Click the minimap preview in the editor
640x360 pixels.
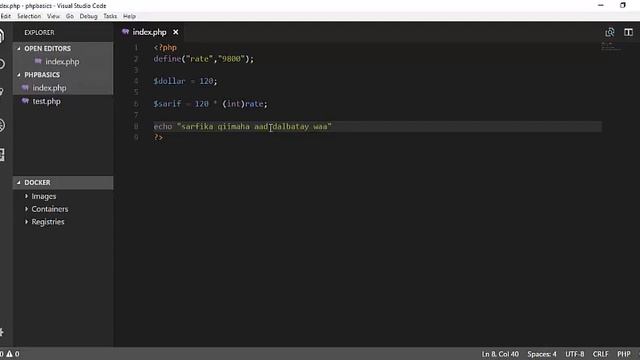611,47
